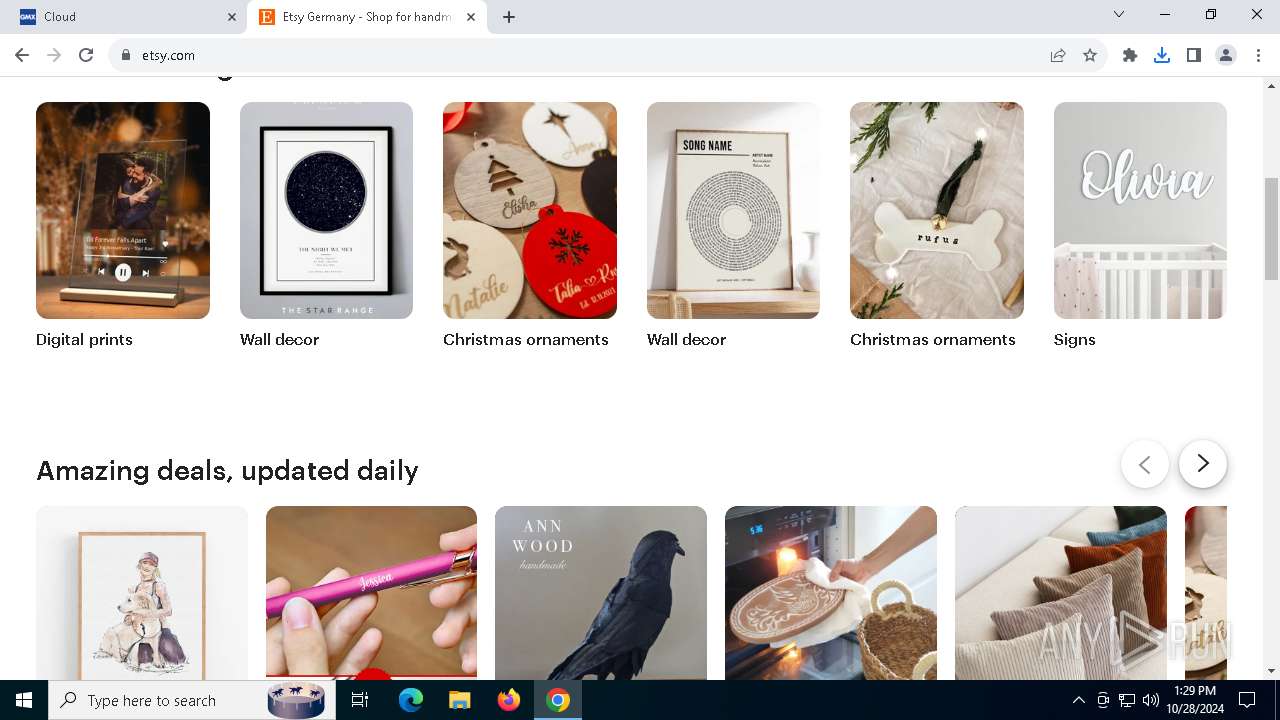Open Chrome downloads icon

[1162, 55]
